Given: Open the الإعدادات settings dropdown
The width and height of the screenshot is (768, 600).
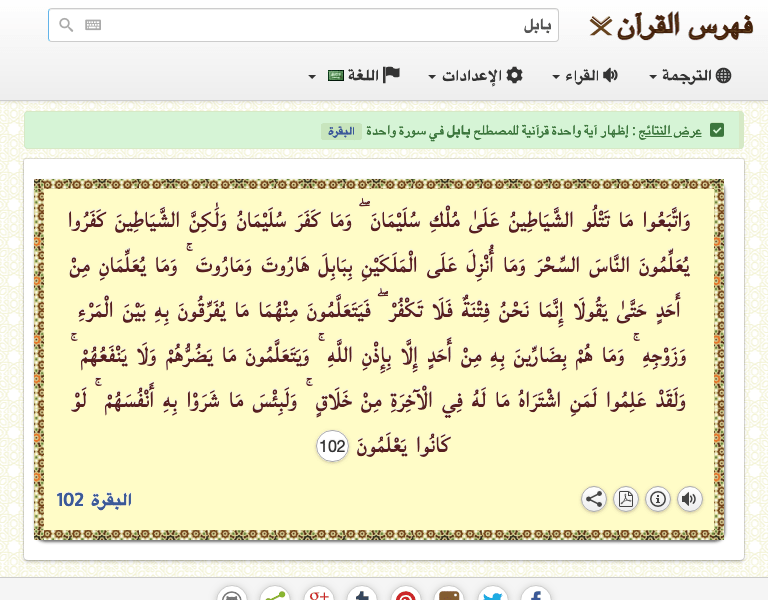Looking at the screenshot, I should 476,75.
